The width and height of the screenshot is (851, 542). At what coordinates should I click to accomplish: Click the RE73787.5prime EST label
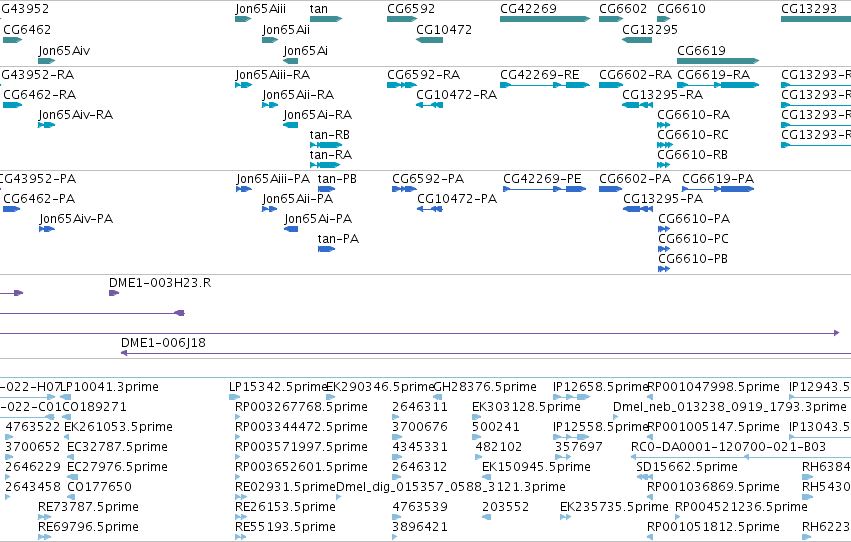[88, 507]
